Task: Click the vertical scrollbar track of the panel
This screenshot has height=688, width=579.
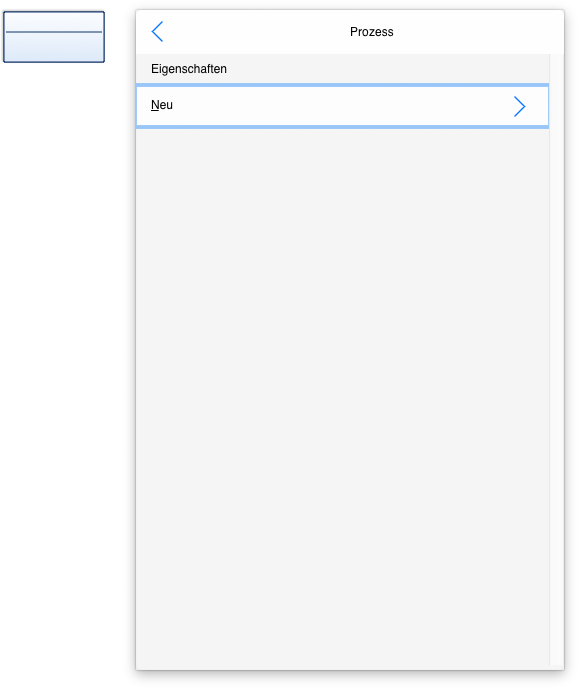Action: pyautogui.click(x=556, y=359)
